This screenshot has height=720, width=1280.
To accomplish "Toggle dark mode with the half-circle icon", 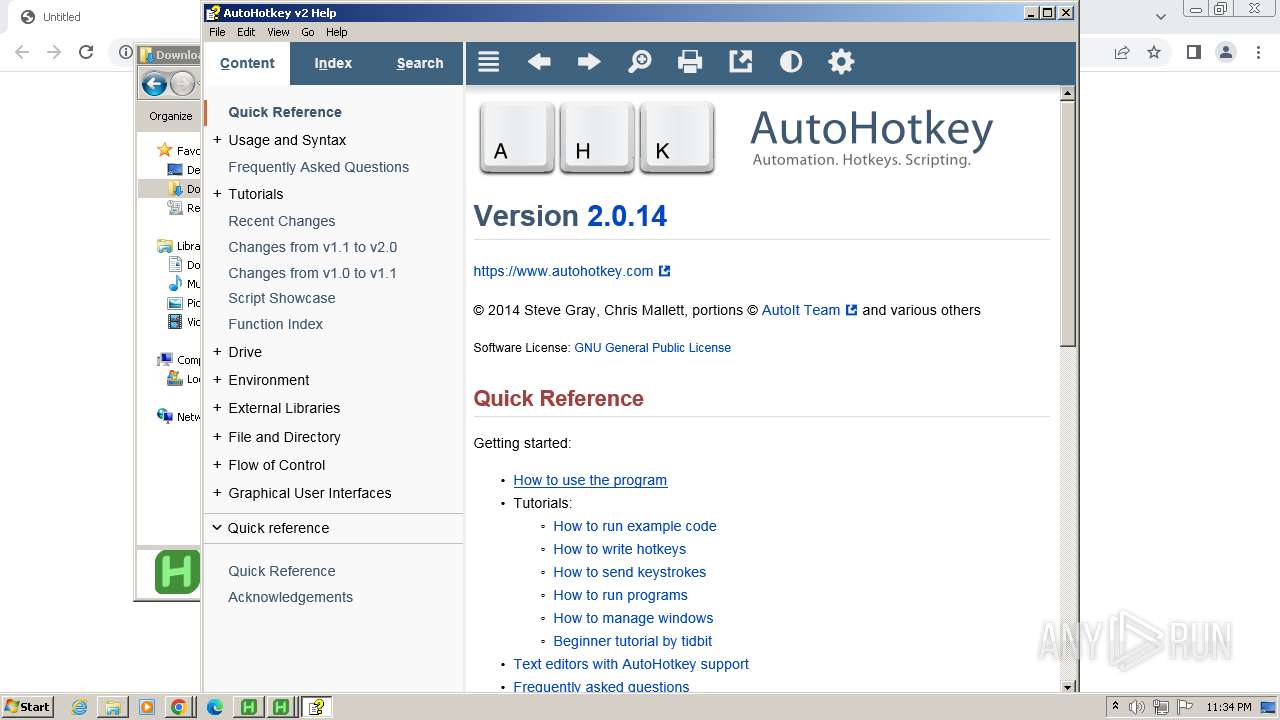I will pyautogui.click(x=791, y=62).
